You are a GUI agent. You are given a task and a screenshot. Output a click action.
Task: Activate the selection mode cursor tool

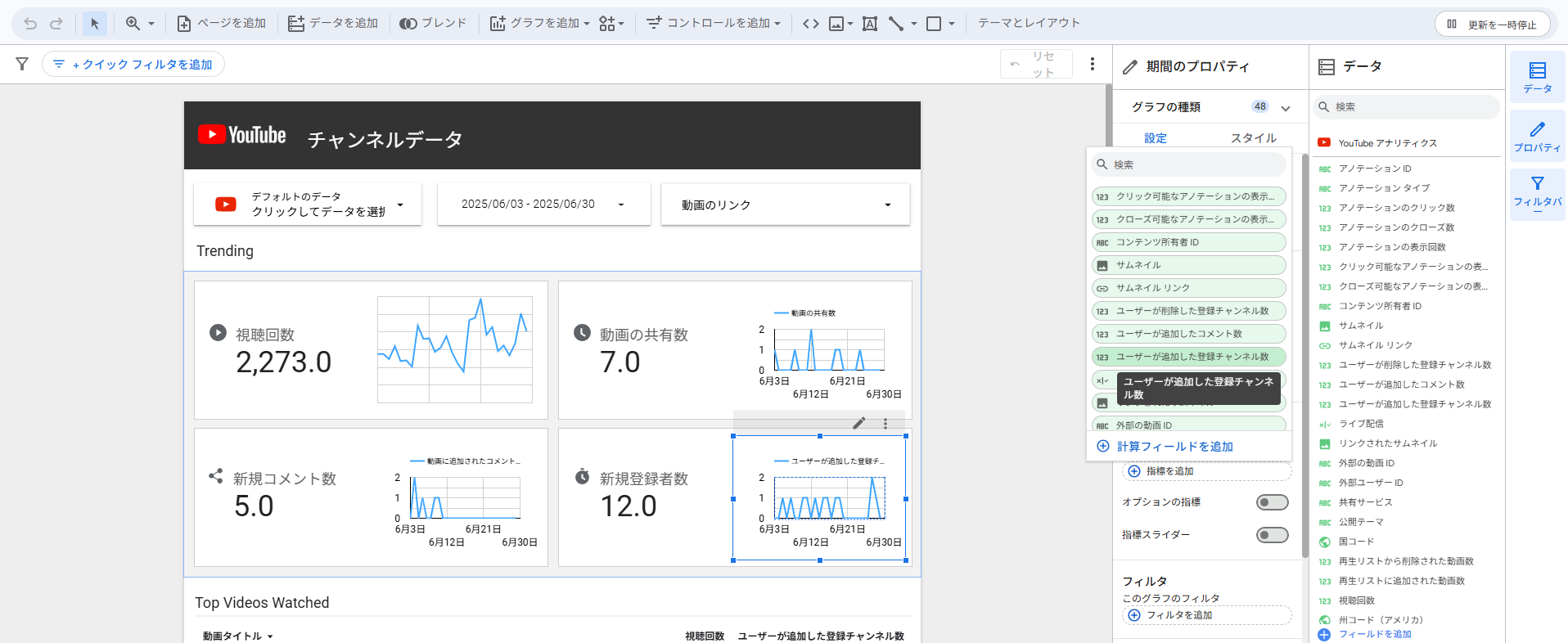pyautogui.click(x=95, y=24)
